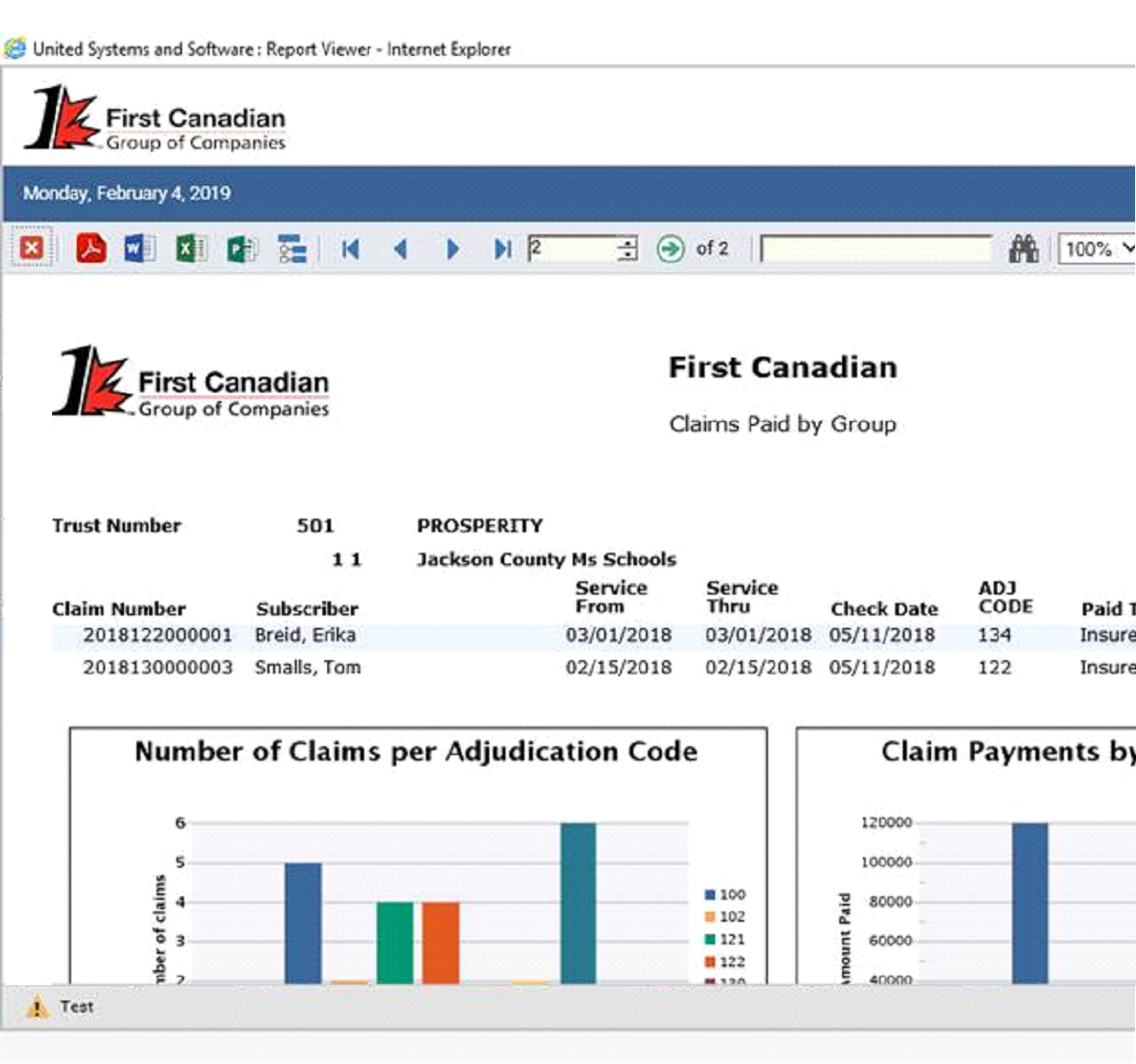Click Service From date 03/01/2018
This screenshot has width=1136, height=1064.
(x=618, y=635)
